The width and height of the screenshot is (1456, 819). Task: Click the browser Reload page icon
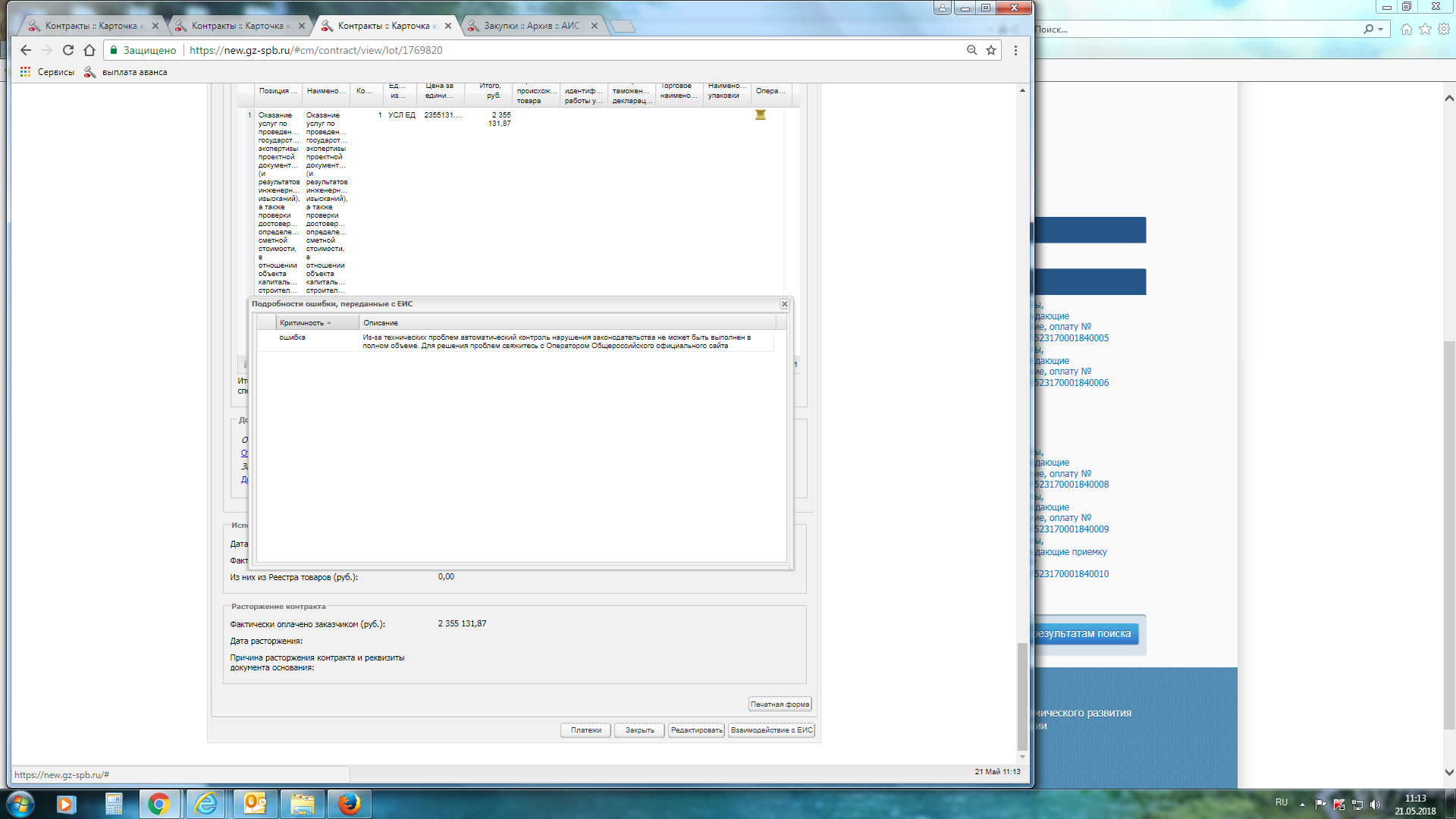(x=68, y=50)
